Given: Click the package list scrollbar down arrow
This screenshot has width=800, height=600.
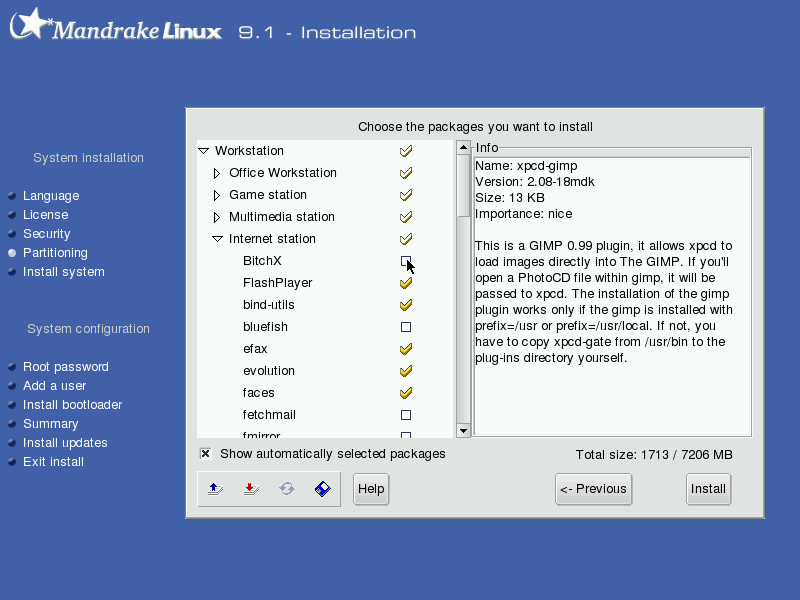Looking at the screenshot, I should tap(463, 431).
